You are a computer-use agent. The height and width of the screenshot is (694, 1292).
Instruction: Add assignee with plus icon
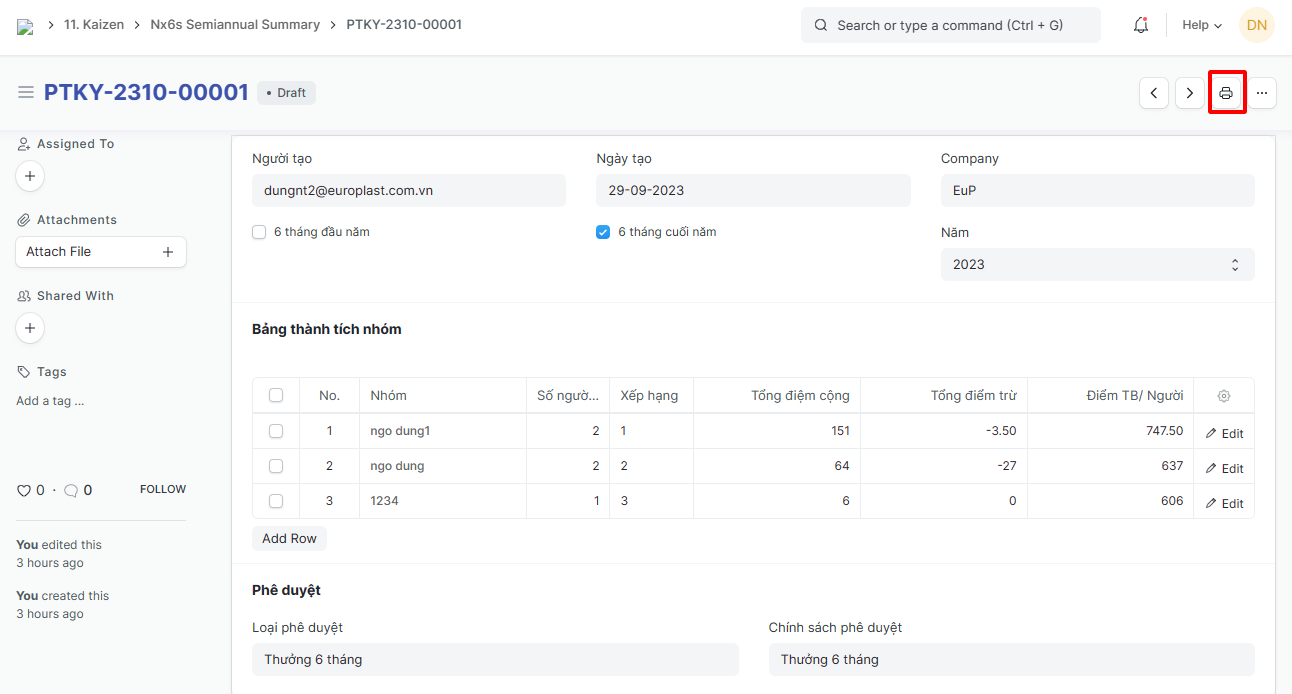[x=30, y=176]
